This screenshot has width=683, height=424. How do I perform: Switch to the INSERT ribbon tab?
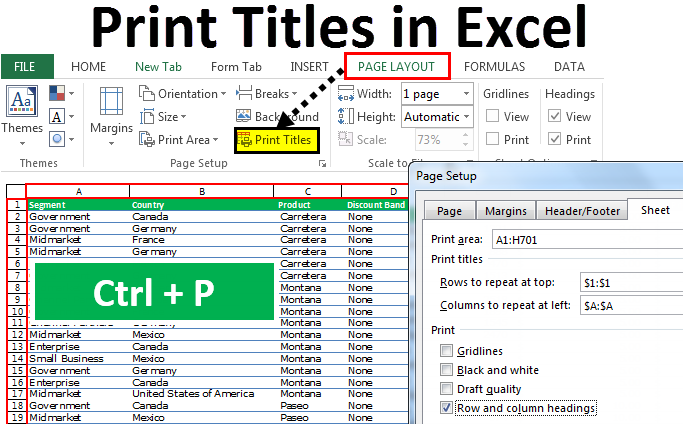click(x=309, y=67)
